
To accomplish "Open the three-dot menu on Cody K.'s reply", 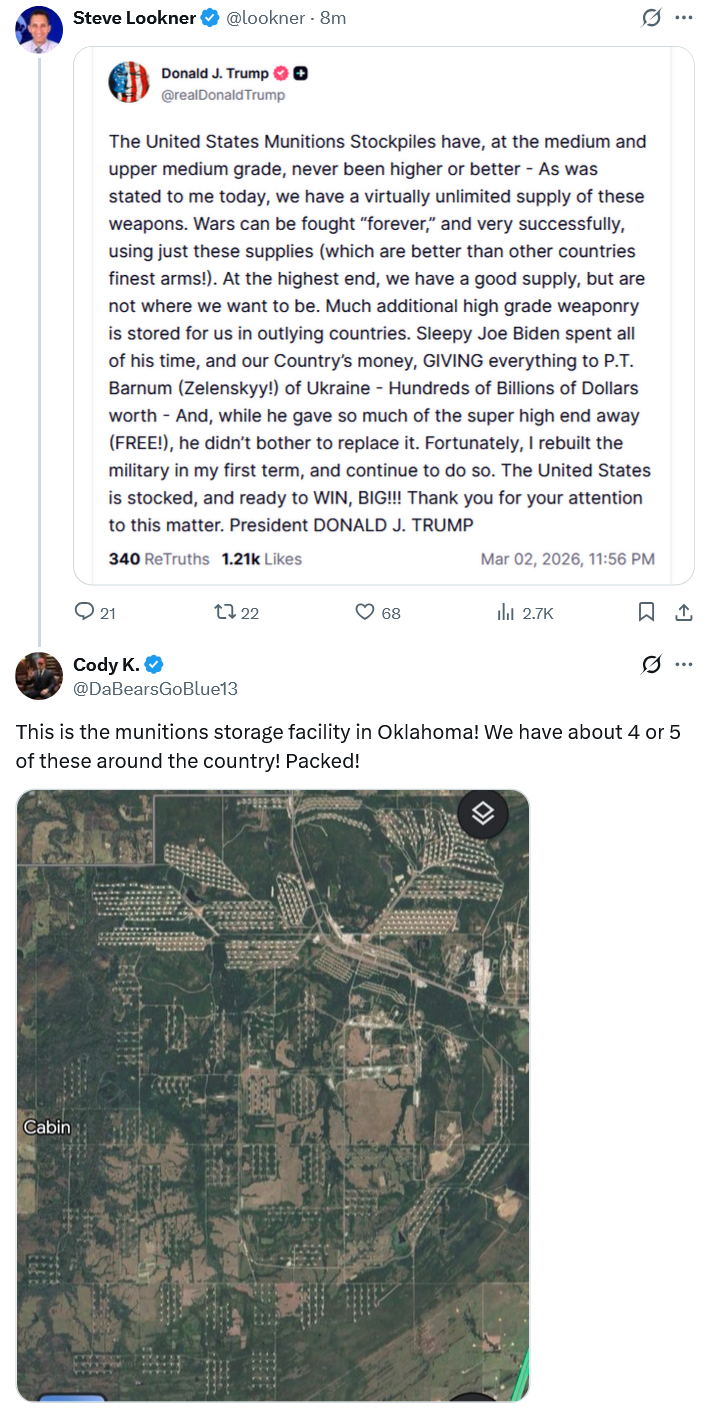I will [x=684, y=664].
